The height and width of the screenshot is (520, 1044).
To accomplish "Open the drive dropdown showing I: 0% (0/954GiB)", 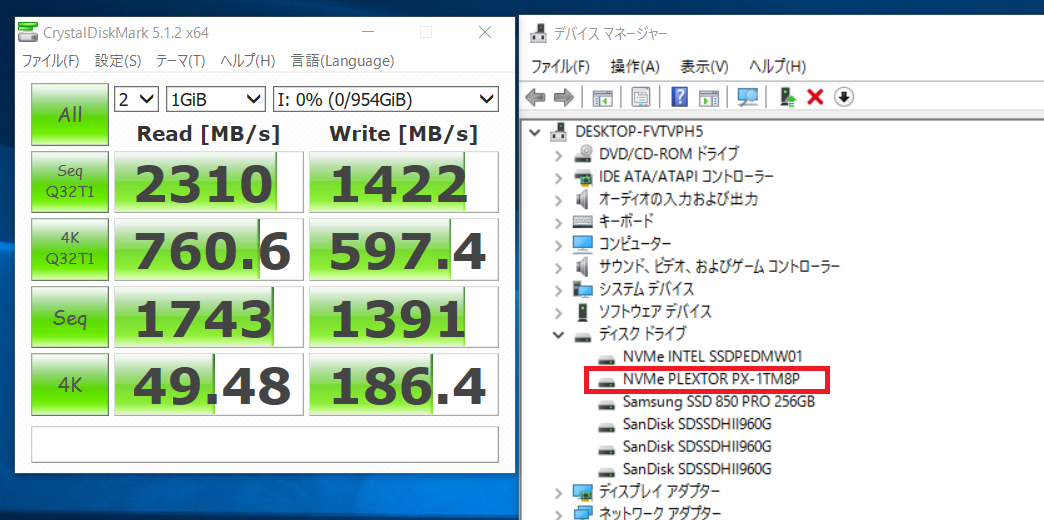I will (386, 100).
